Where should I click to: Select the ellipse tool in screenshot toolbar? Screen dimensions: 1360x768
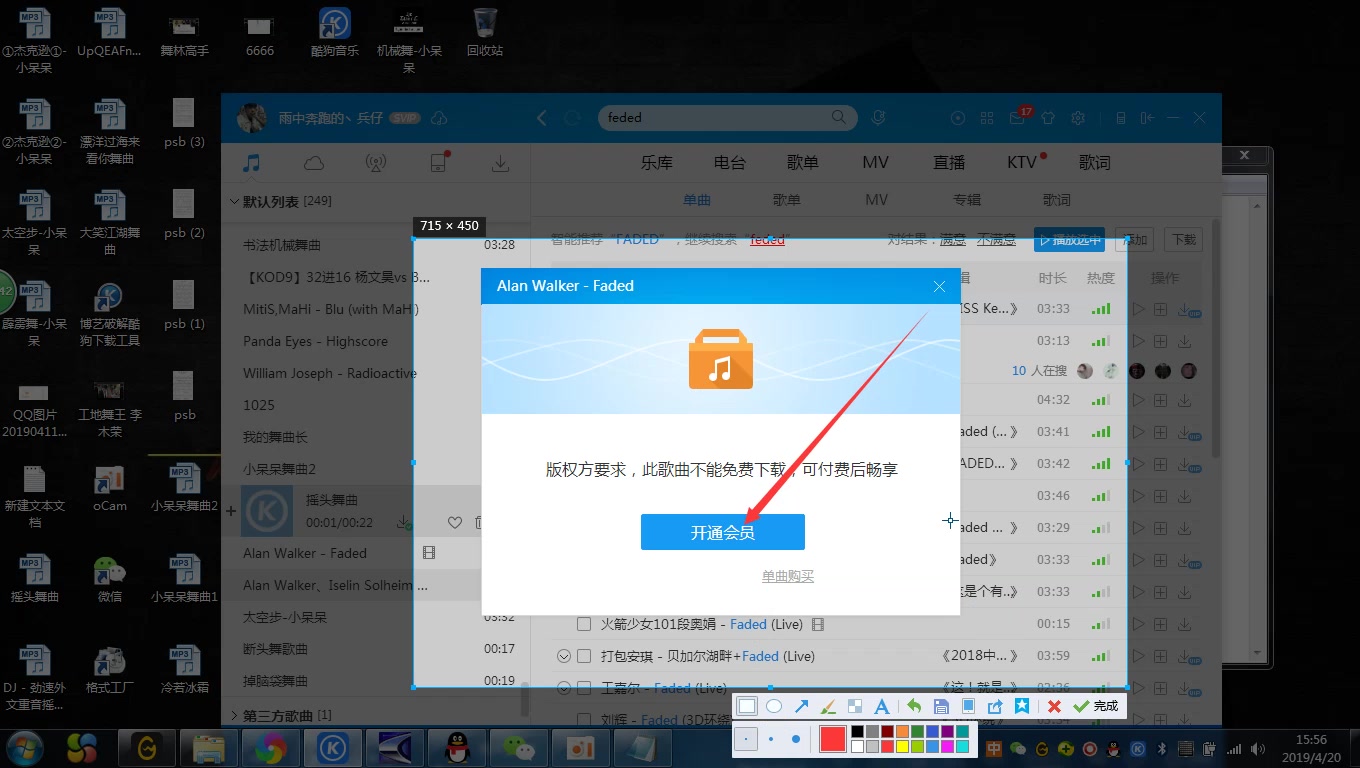pyautogui.click(x=774, y=706)
